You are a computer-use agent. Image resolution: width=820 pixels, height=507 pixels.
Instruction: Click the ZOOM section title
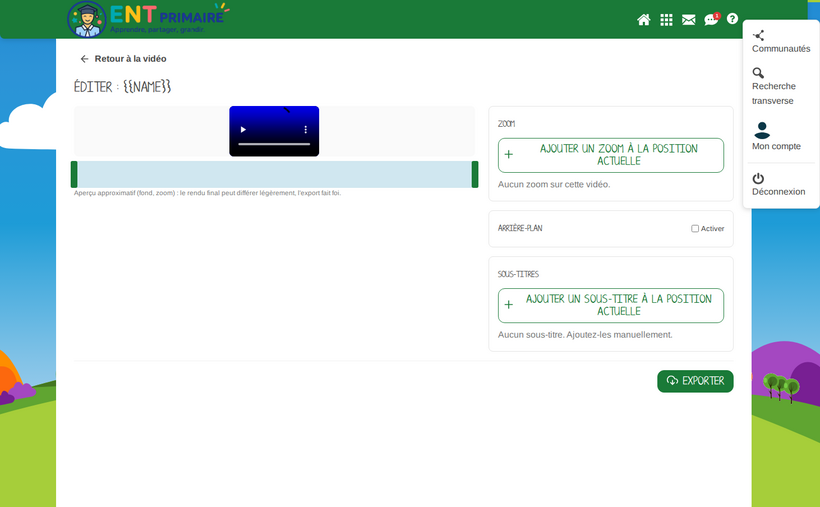506,124
